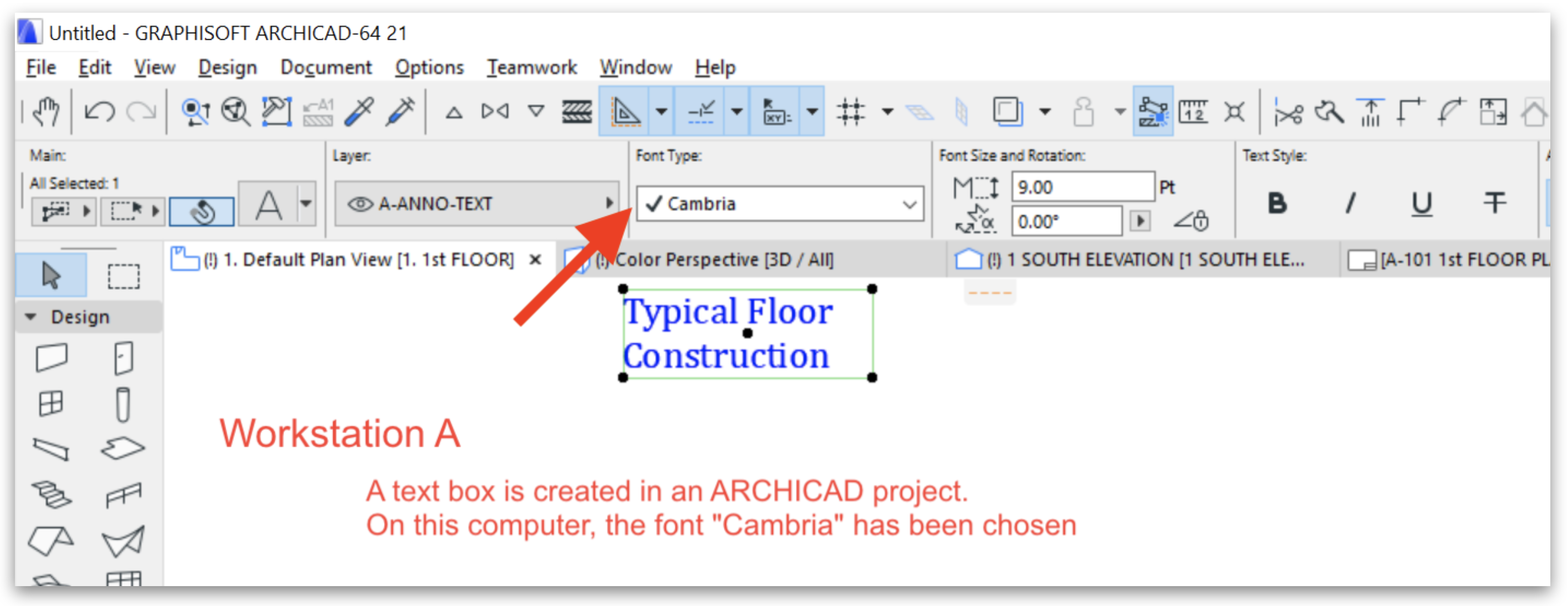Select the Door tool
Screen dimensions: 1568x606
pyautogui.click(x=123, y=358)
